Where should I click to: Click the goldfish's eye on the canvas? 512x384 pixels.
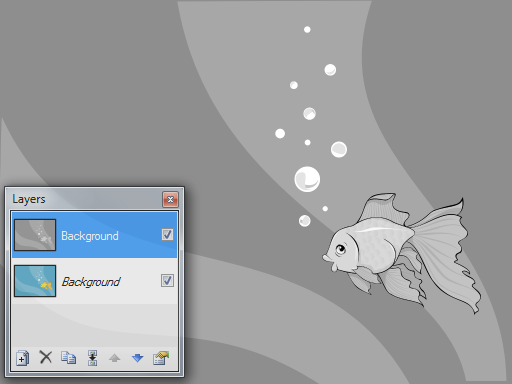340,249
